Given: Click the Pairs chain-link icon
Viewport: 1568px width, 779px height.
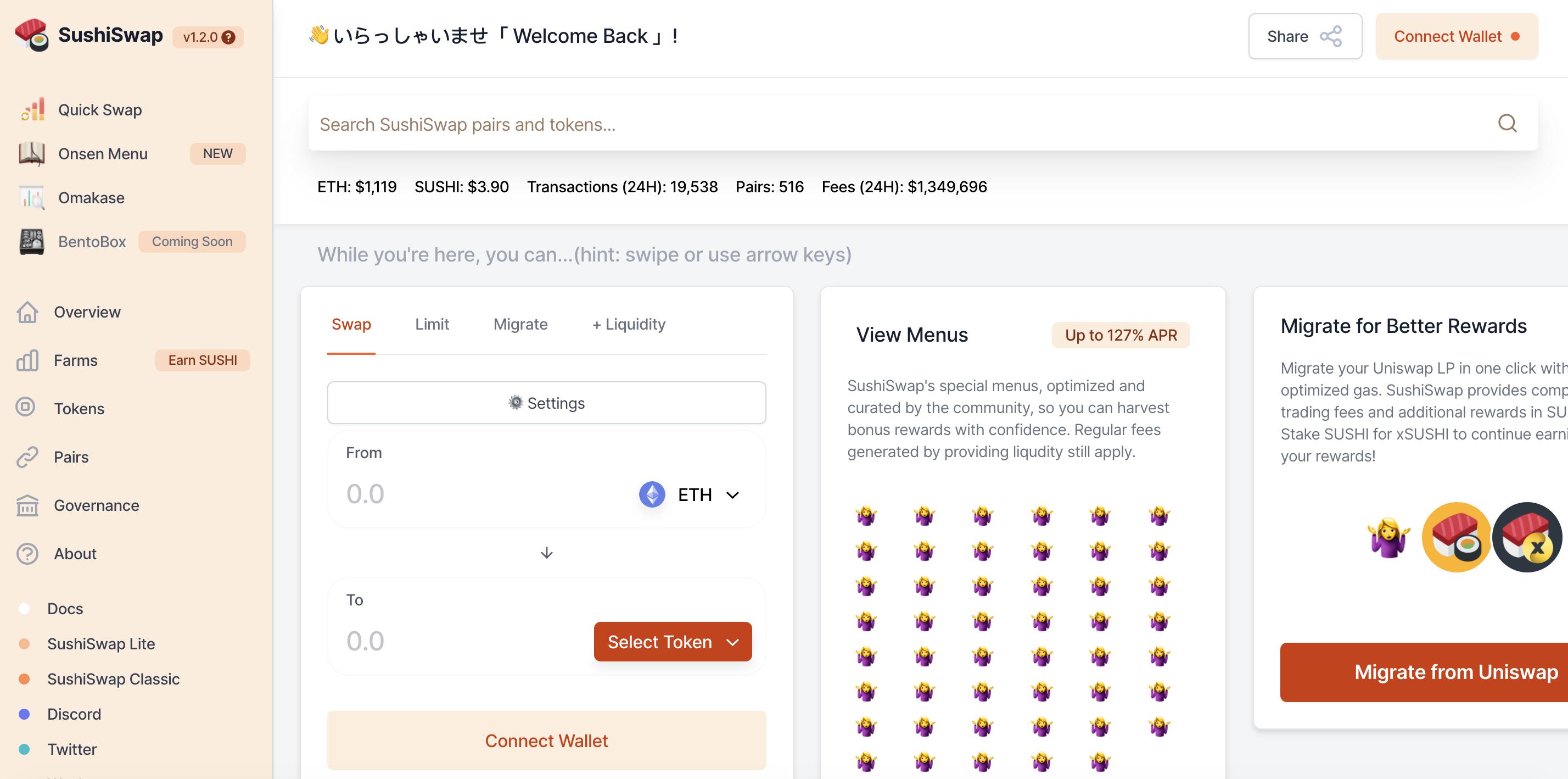Looking at the screenshot, I should pos(27,457).
